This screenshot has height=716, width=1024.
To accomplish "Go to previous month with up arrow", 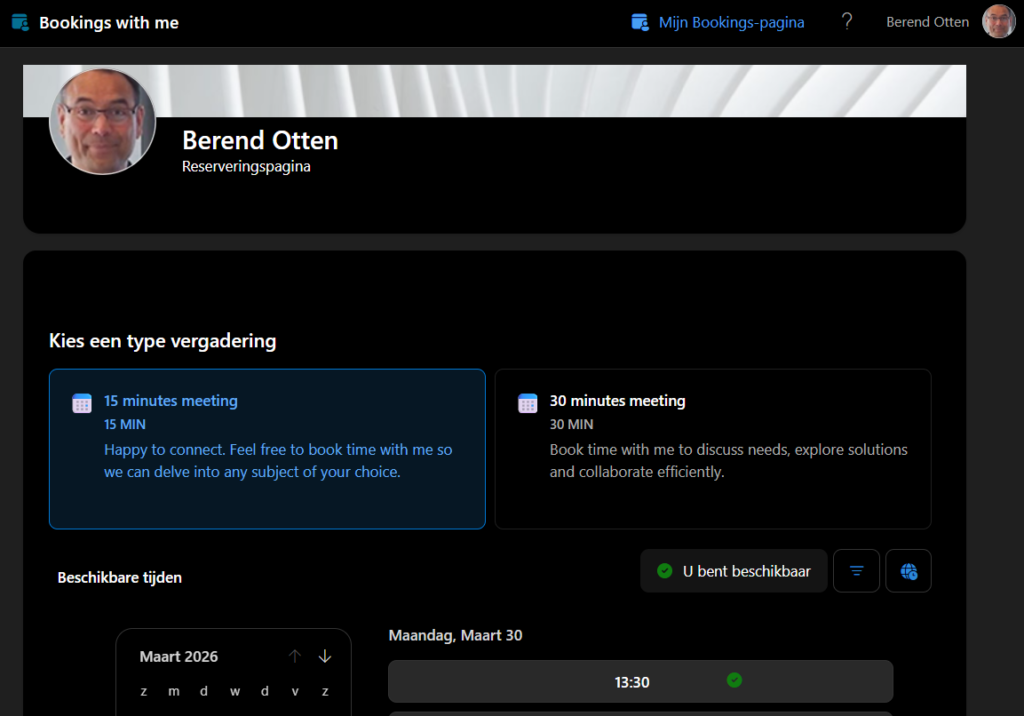I will point(295,656).
